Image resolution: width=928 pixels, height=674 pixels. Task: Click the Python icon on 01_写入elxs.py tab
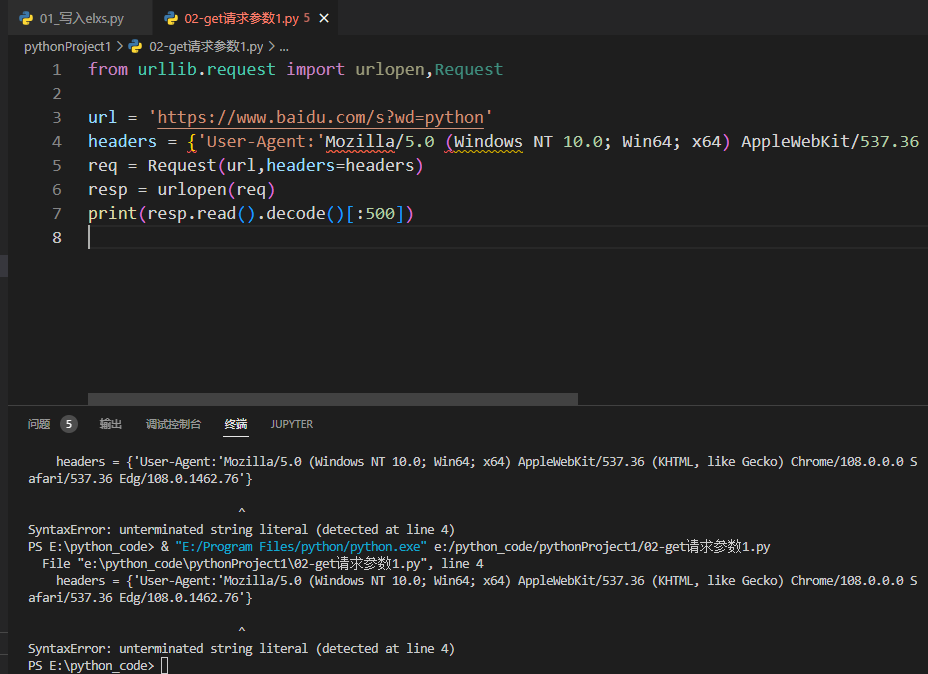[x=26, y=18]
